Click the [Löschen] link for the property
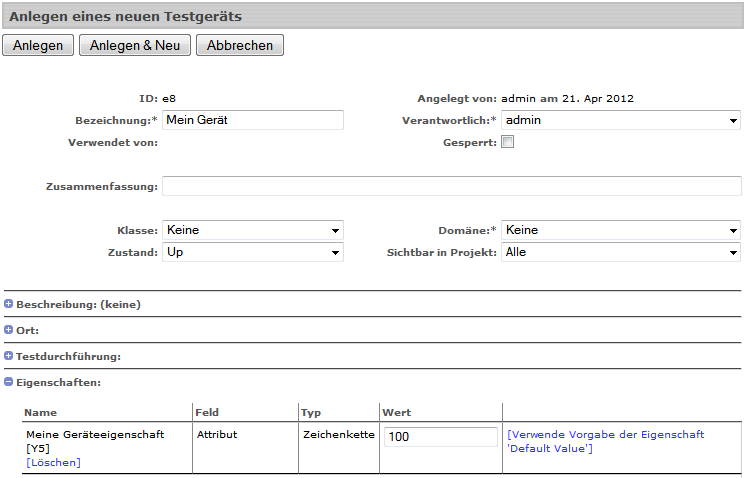 coord(53,462)
